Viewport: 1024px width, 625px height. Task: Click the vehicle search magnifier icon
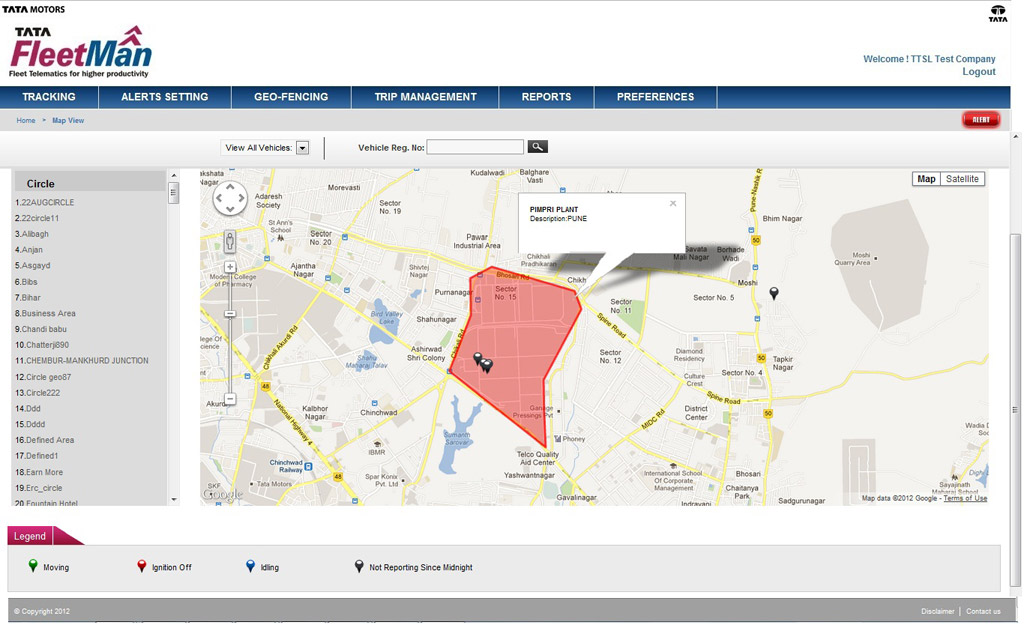click(x=537, y=147)
